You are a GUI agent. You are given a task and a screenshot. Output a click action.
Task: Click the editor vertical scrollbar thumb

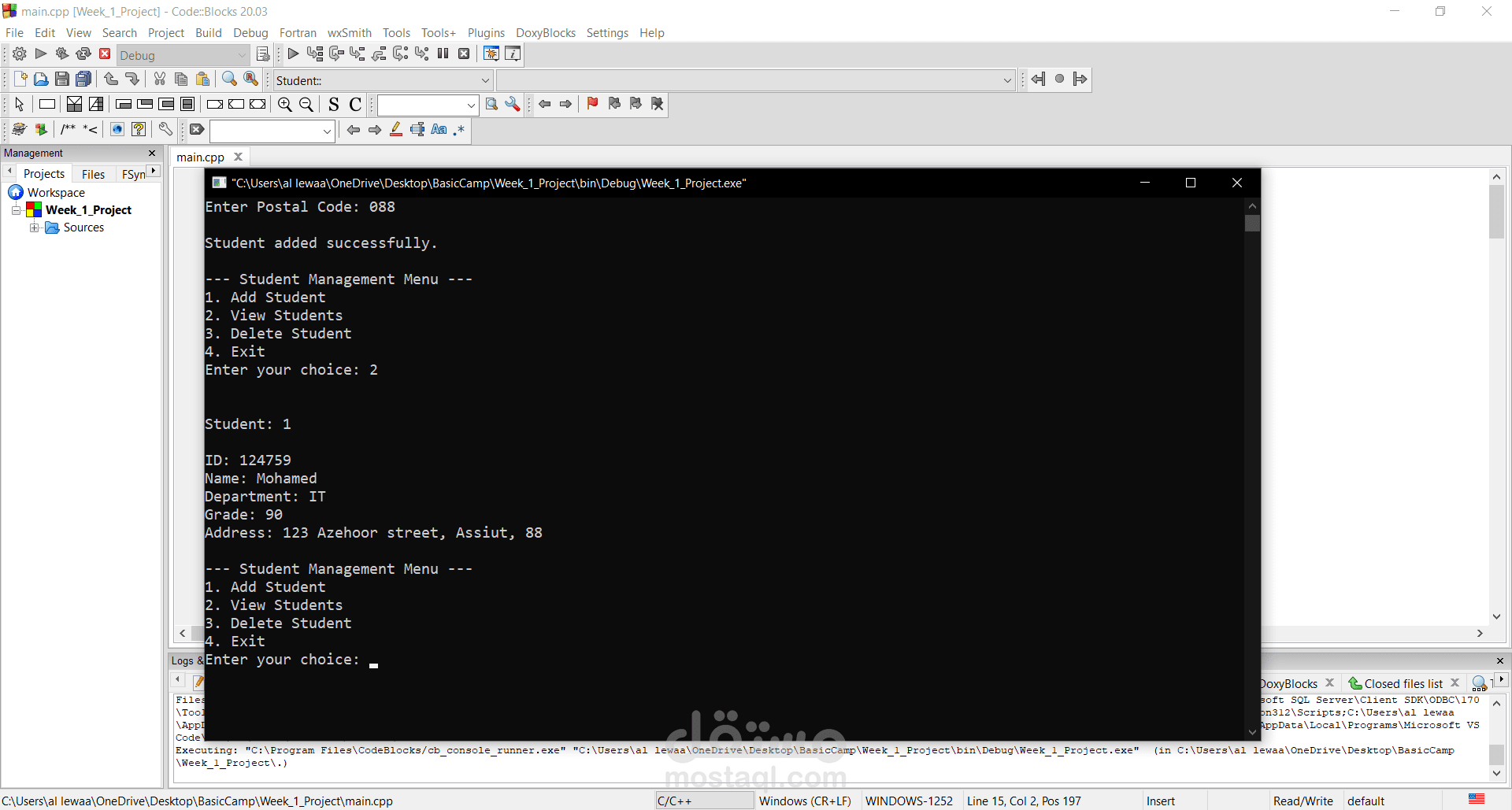1496,212
